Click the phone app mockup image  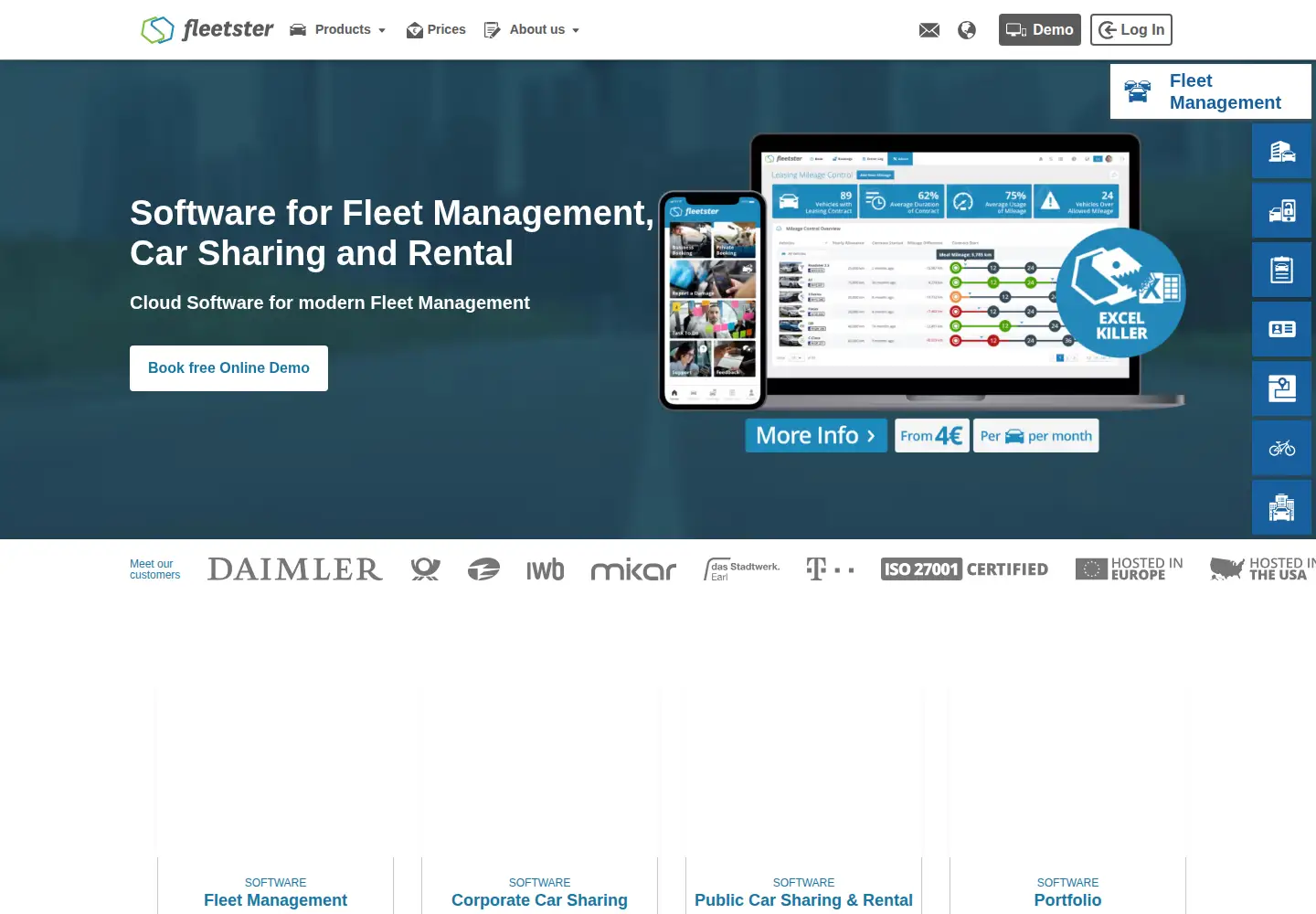[x=713, y=301]
